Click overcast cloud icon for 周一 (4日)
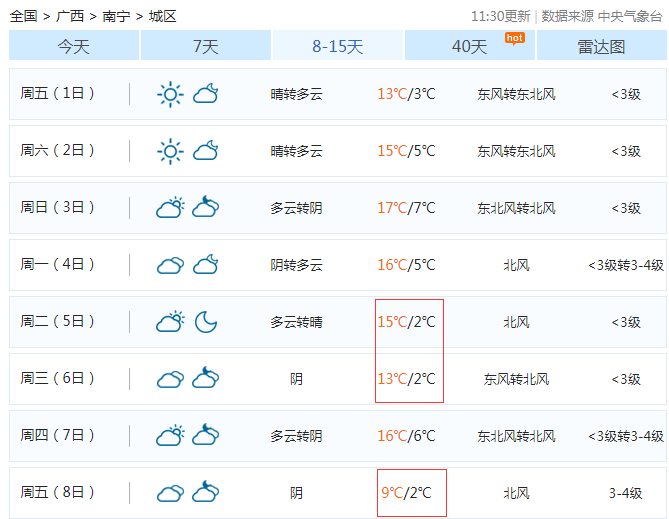The image size is (669, 519). (x=170, y=265)
